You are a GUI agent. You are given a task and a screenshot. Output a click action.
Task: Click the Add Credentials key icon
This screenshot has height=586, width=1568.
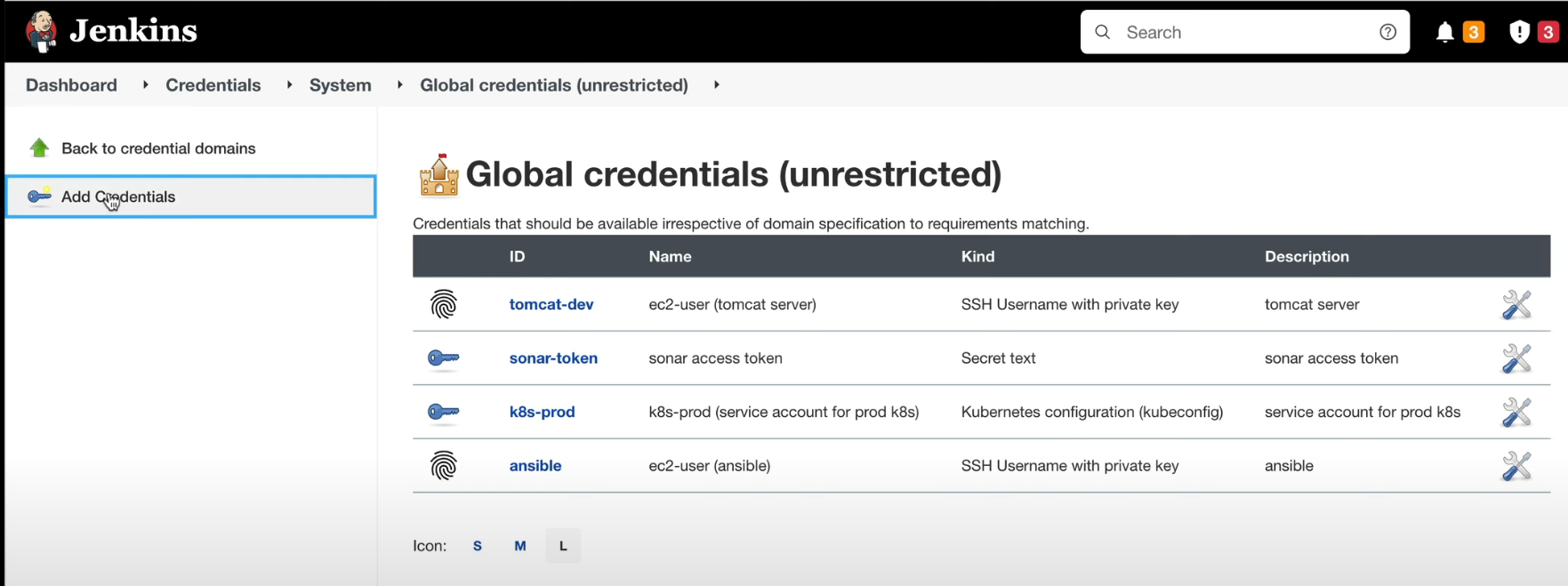tap(39, 196)
